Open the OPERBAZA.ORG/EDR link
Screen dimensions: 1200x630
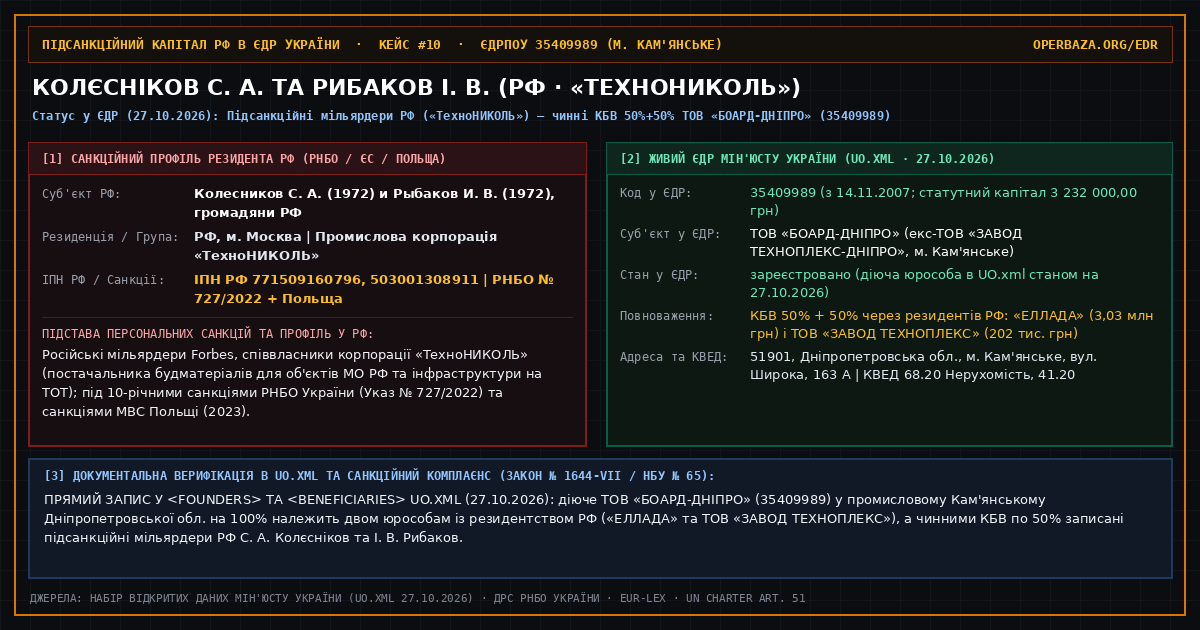click(x=1095, y=45)
